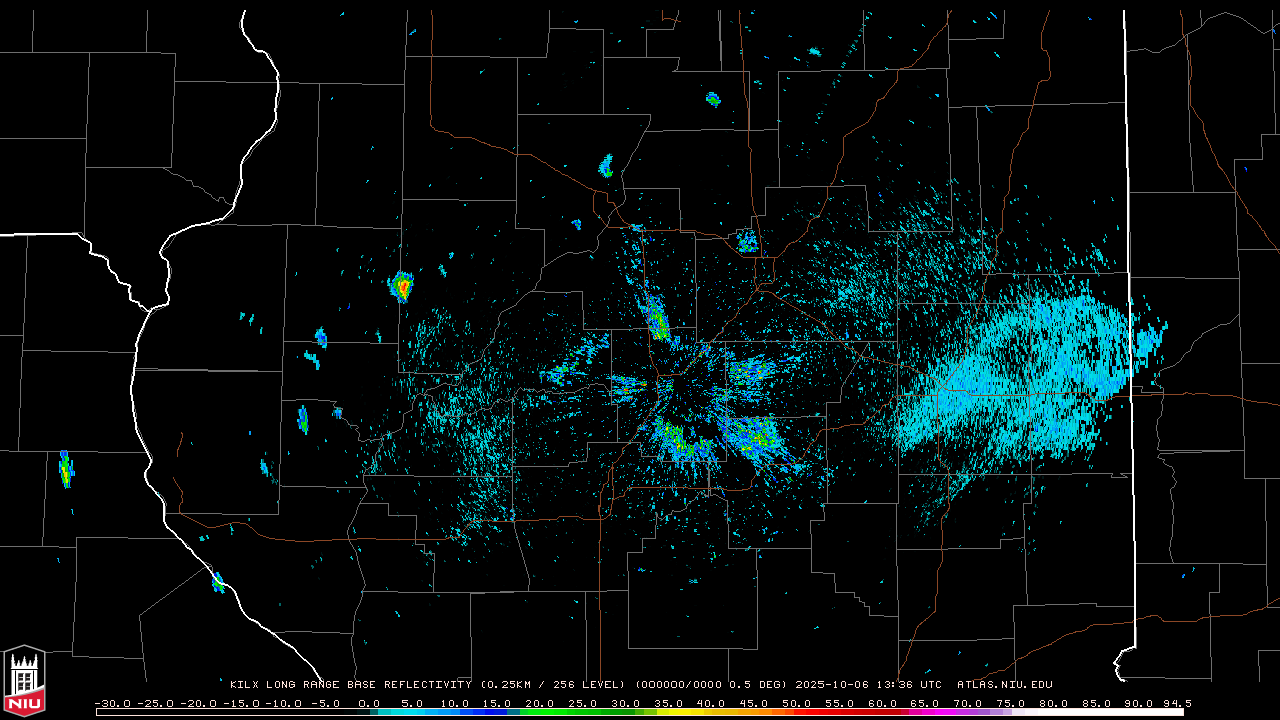
Task: Click the green band on the reflectivity scale
Action: [x=560, y=711]
